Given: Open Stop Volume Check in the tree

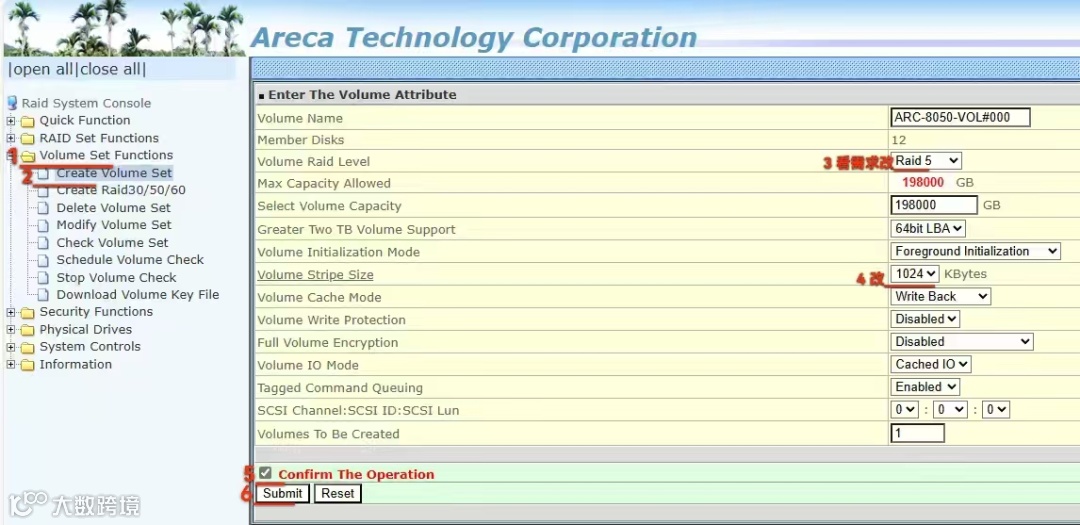Looking at the screenshot, I should 116,278.
